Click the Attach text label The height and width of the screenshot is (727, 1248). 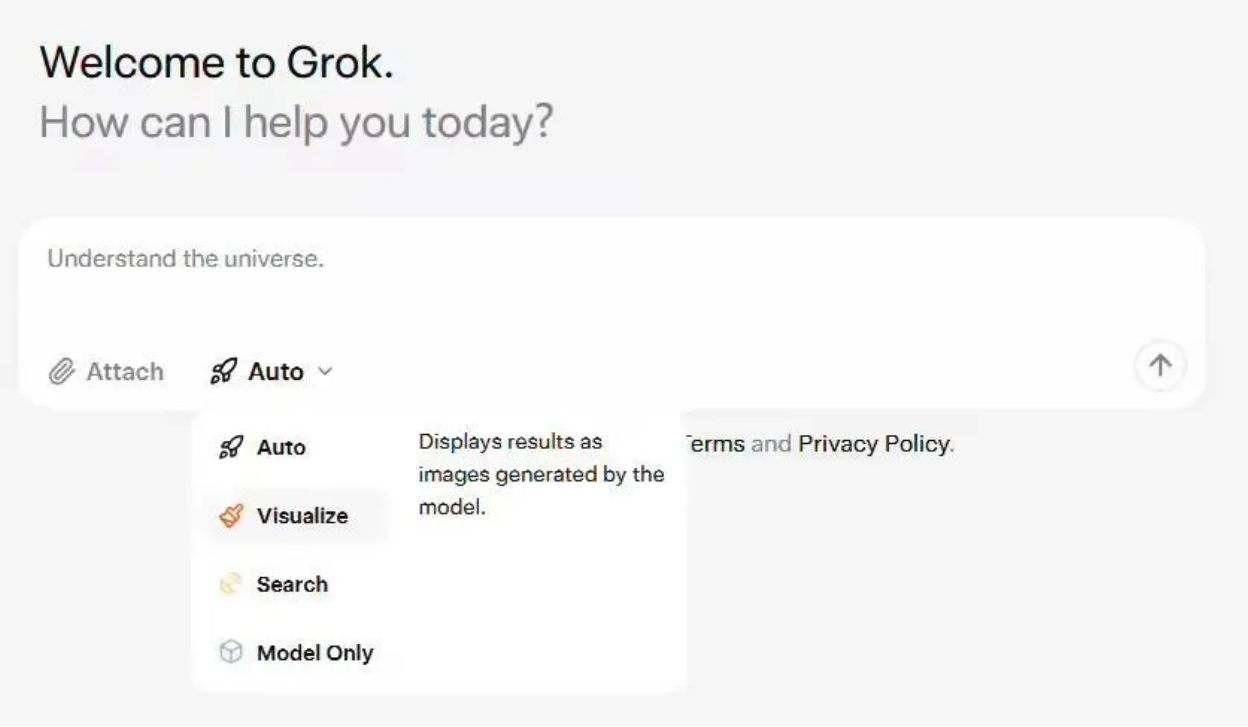125,372
